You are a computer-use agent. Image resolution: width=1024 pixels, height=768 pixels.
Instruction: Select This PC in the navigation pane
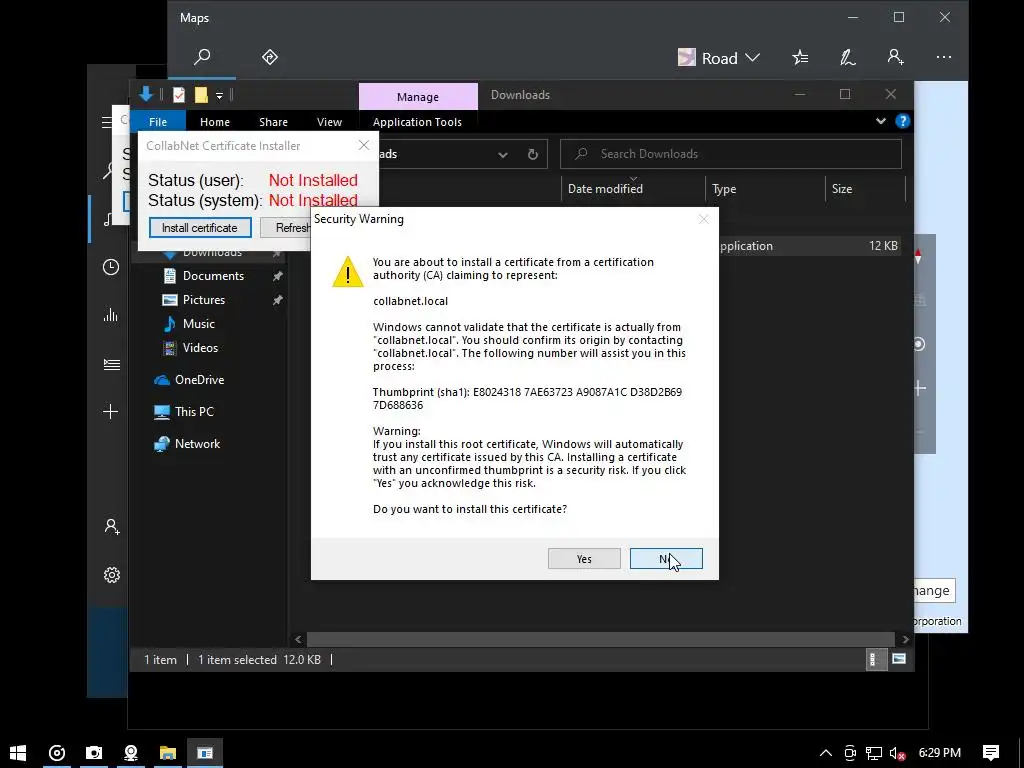[x=194, y=411]
